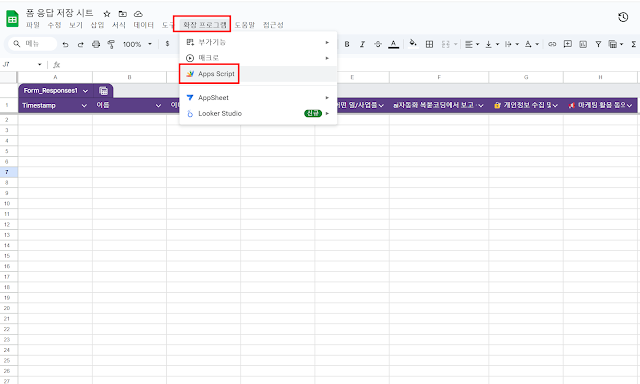Open the Timestamp column dropdown
This screenshot has height=384, width=640.
coord(84,106)
